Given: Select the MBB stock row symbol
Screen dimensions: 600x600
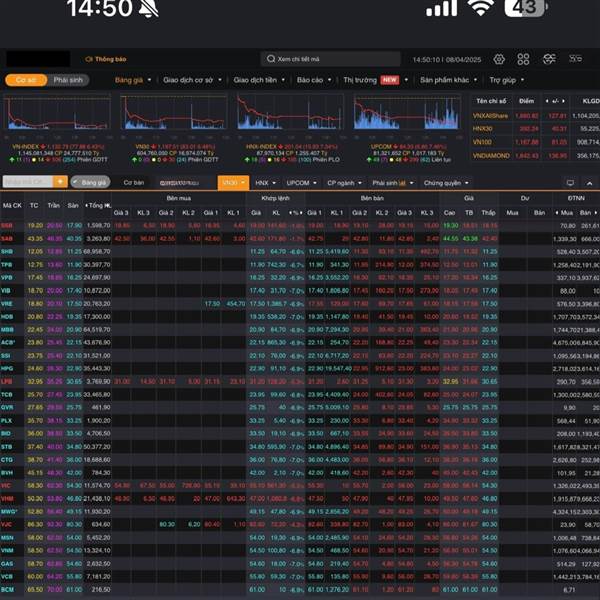Looking at the screenshot, I should click(x=7, y=329).
